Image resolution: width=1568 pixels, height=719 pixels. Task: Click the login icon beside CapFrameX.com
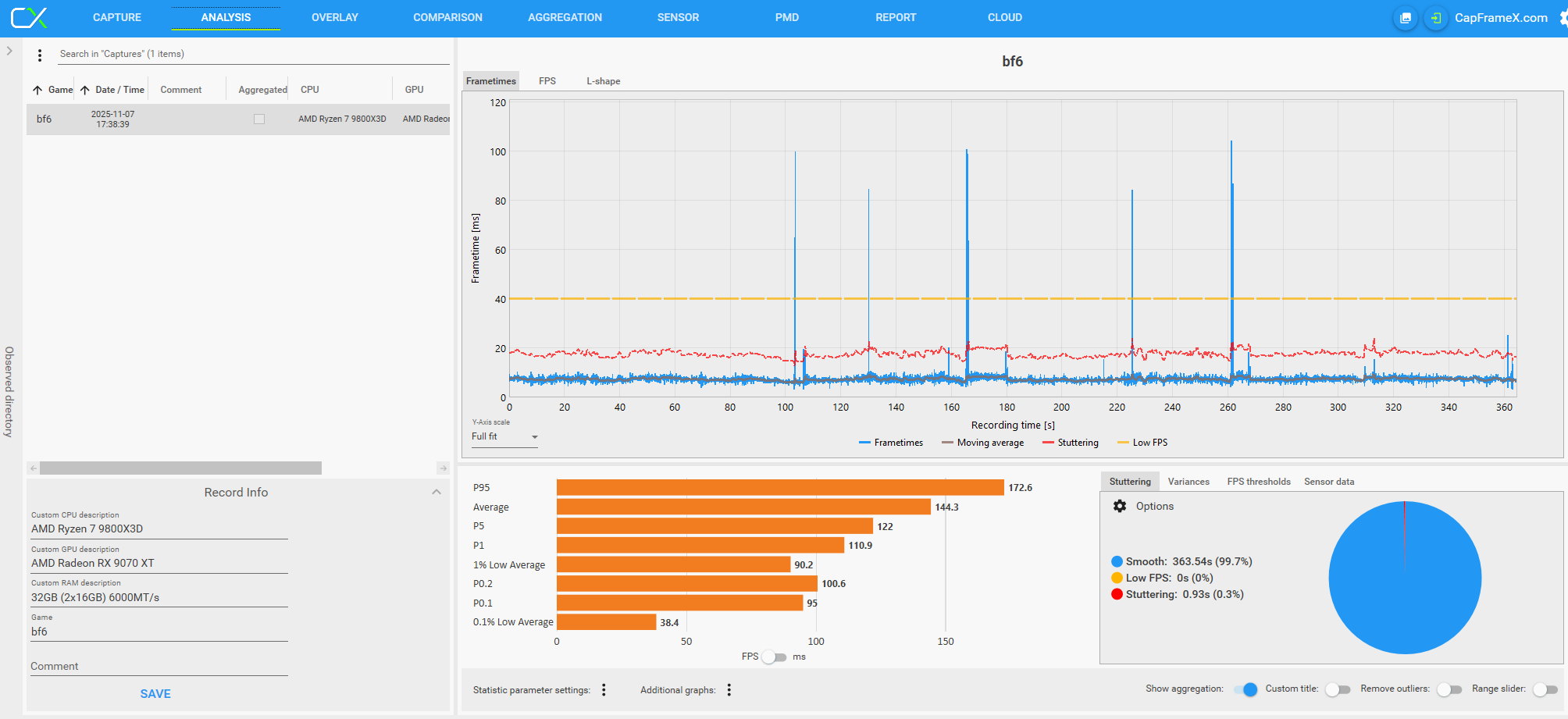1435,18
